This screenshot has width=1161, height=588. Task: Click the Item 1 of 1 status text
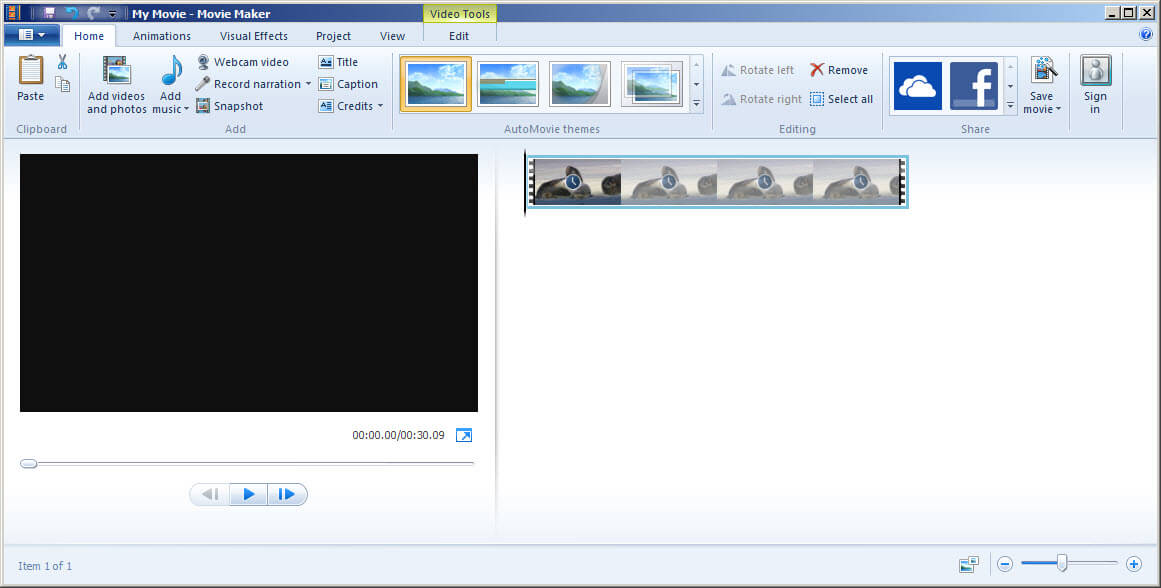pos(45,566)
